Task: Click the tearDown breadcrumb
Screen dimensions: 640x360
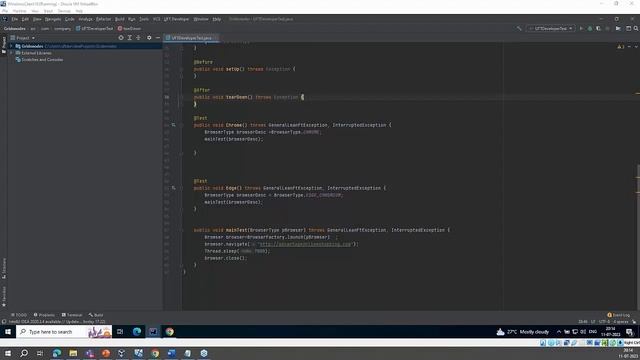Action: pos(129,29)
